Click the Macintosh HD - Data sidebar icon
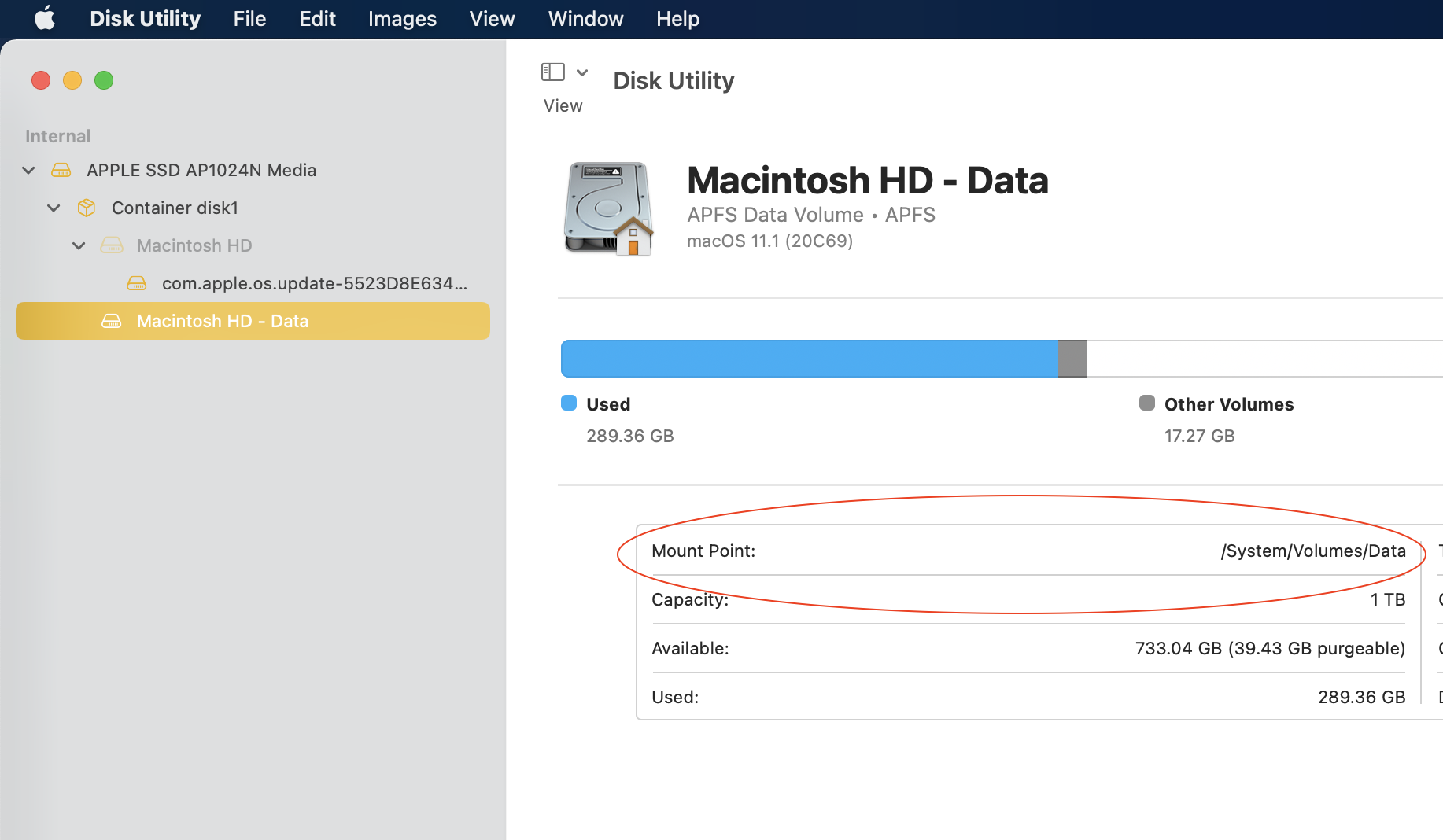The image size is (1443, 840). point(112,321)
